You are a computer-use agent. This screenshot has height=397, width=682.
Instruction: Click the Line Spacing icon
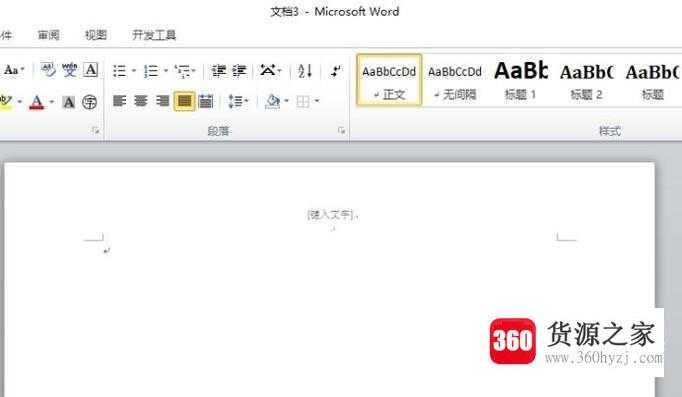236,102
